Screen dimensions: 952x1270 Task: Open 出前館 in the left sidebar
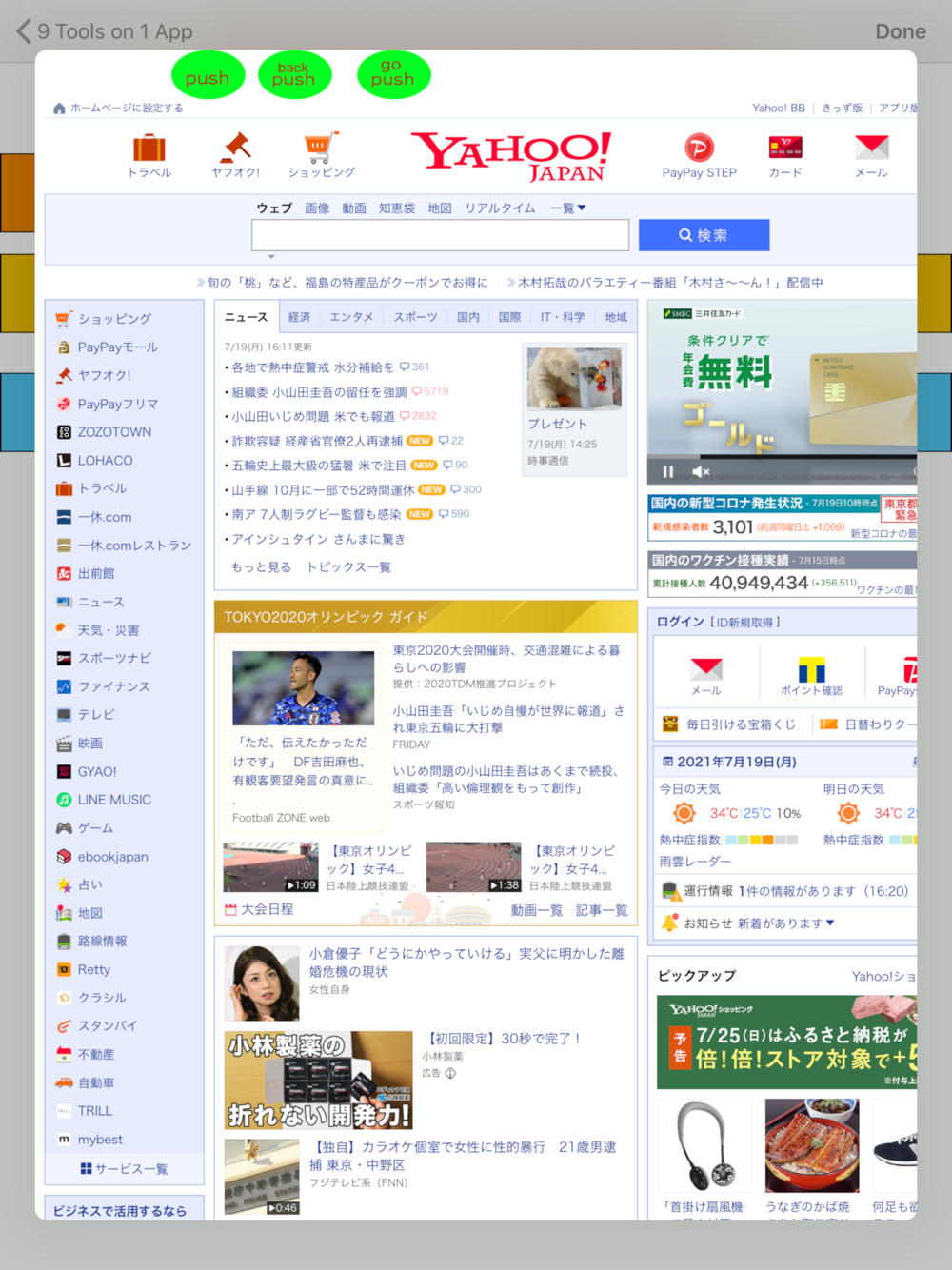[96, 573]
